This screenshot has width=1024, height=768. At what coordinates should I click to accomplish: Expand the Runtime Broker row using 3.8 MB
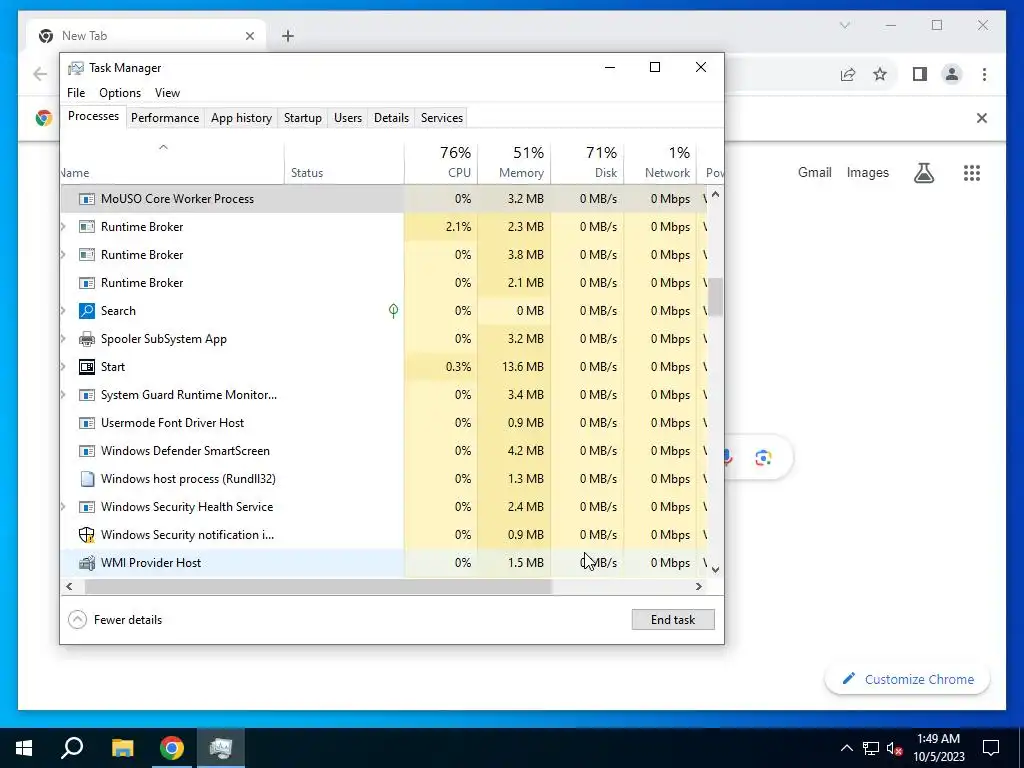click(63, 255)
